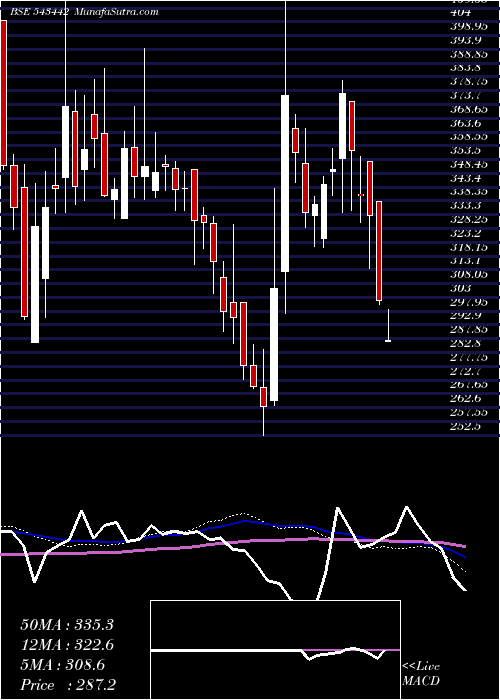Click the 404 price axis label
This screenshot has width=500, height=700.
pos(461,12)
